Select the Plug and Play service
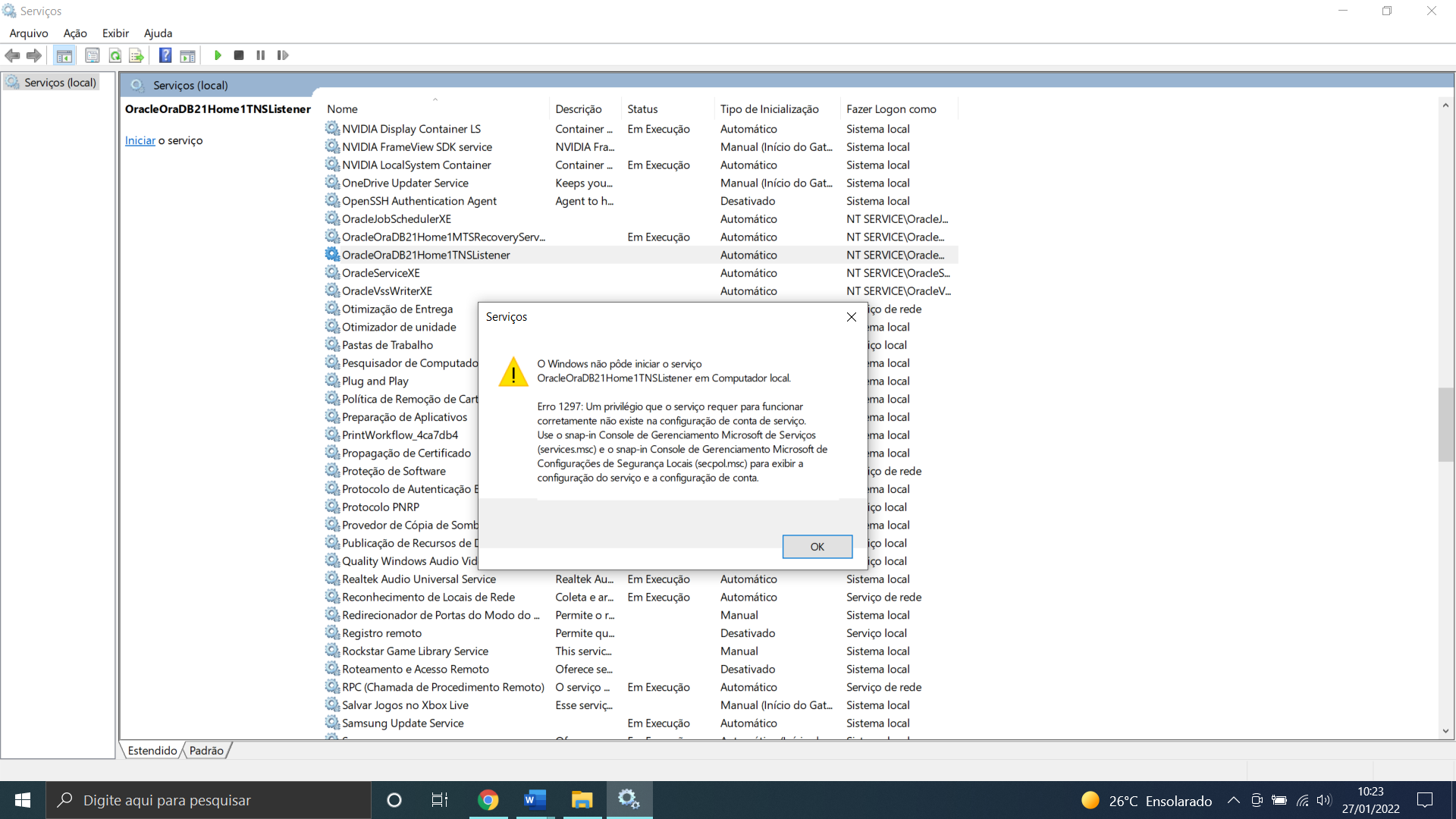 (x=375, y=381)
